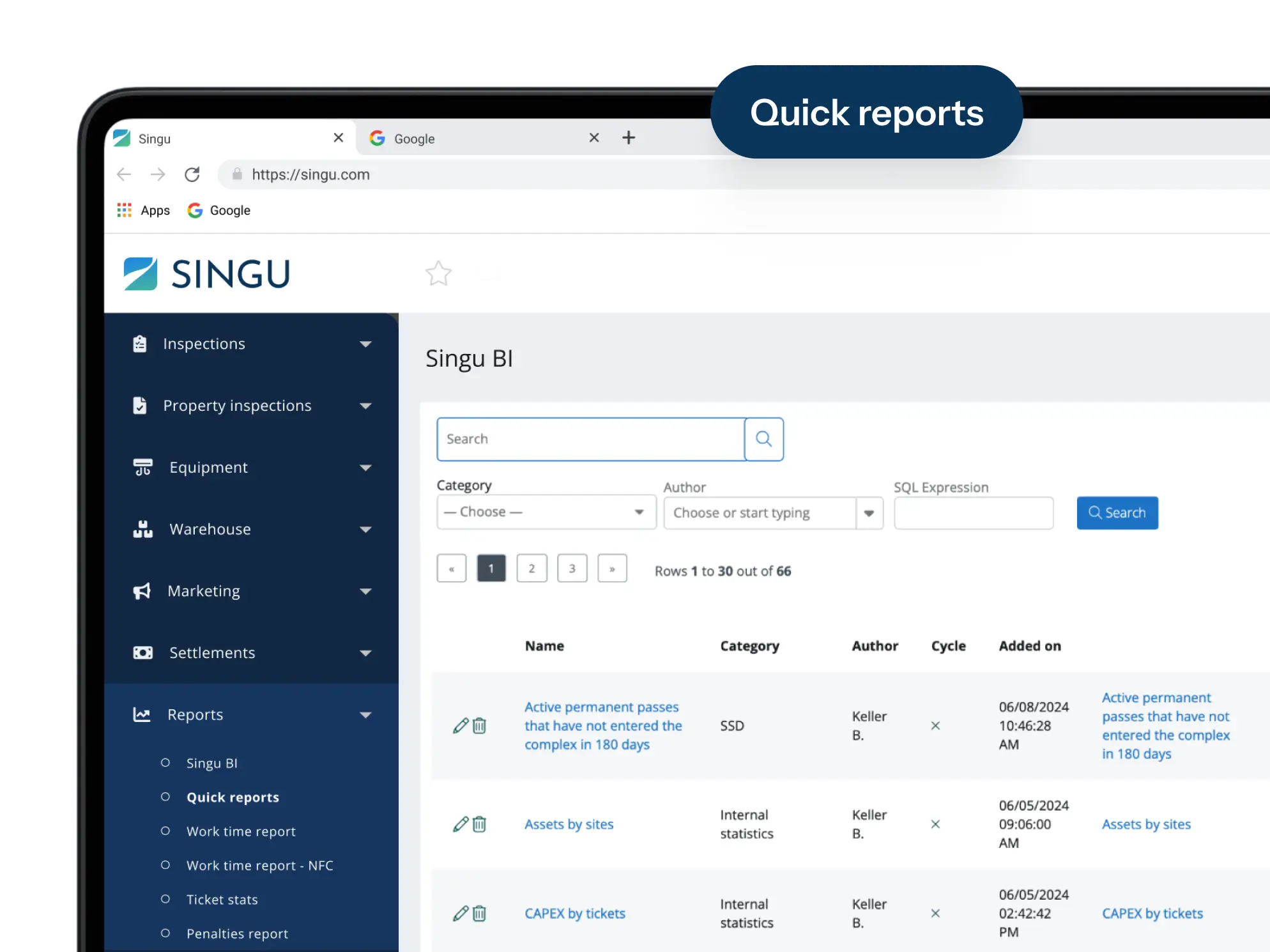Select Quick reports in Reports submenu

(233, 797)
